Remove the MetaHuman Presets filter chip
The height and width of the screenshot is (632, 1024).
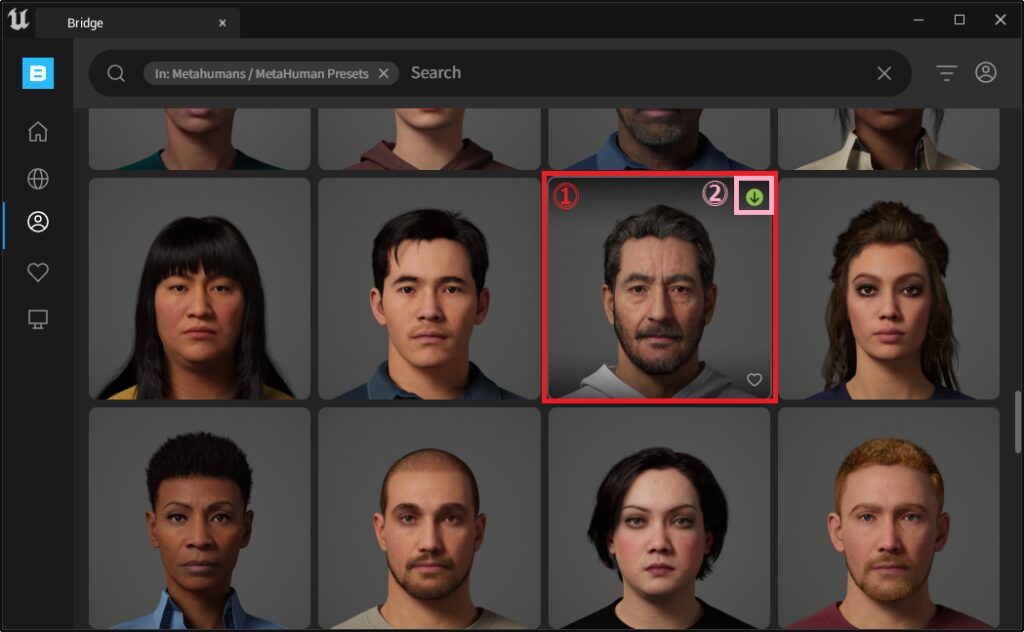tap(384, 73)
